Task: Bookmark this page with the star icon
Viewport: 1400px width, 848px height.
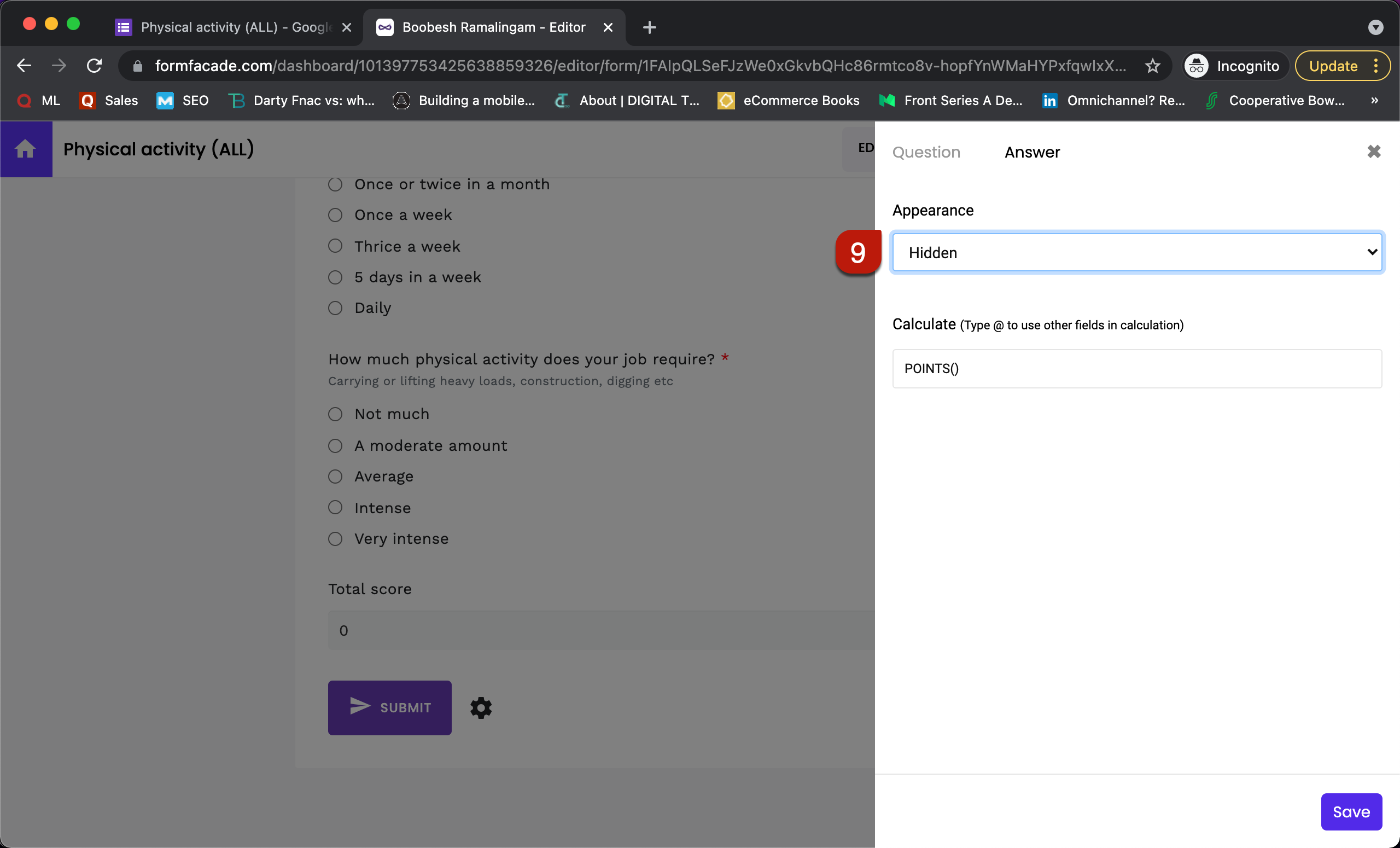Action: 1153,65
